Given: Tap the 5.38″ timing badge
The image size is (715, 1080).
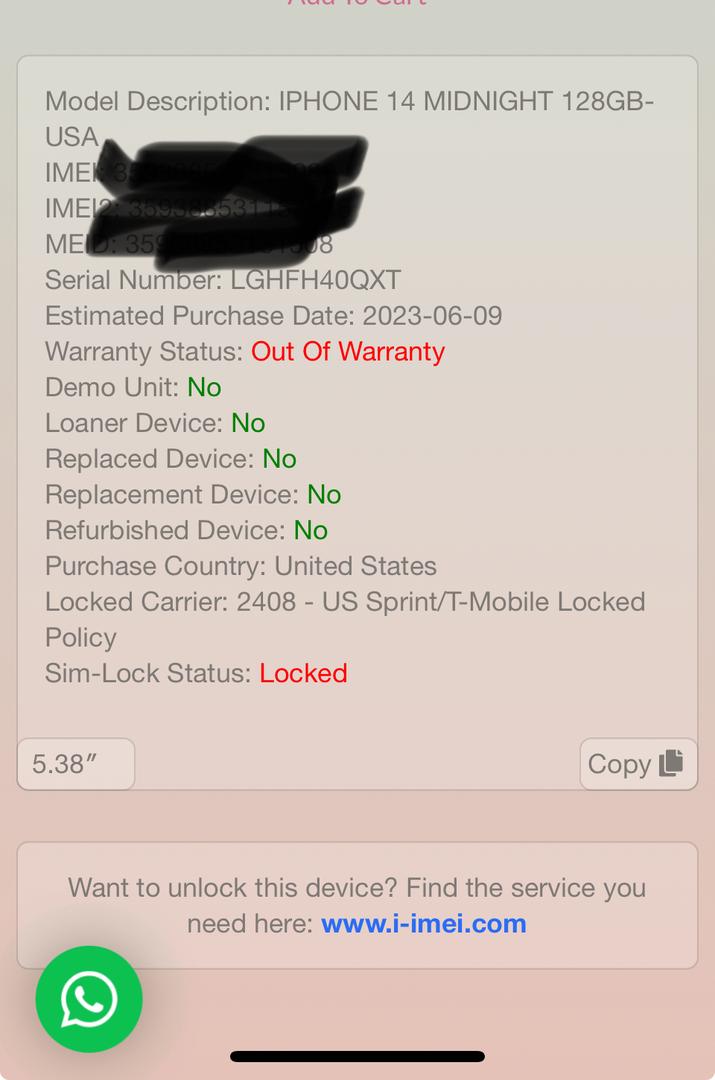Looking at the screenshot, I should point(76,764).
